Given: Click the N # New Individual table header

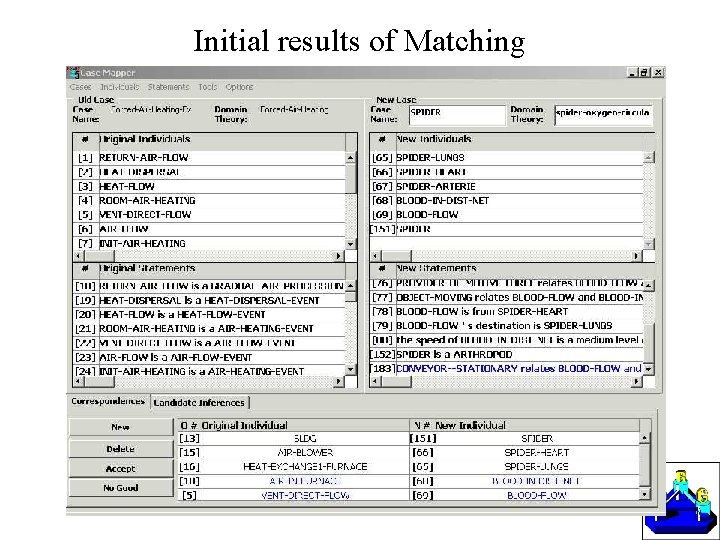Looking at the screenshot, I should 524,425.
